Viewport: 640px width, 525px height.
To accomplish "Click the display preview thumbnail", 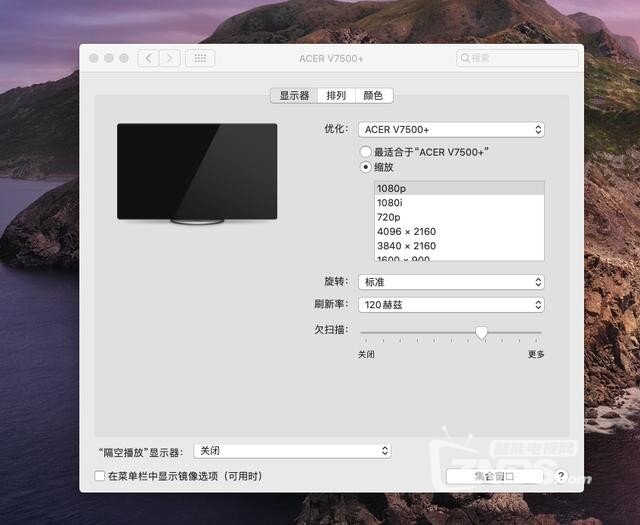I will click(x=197, y=173).
